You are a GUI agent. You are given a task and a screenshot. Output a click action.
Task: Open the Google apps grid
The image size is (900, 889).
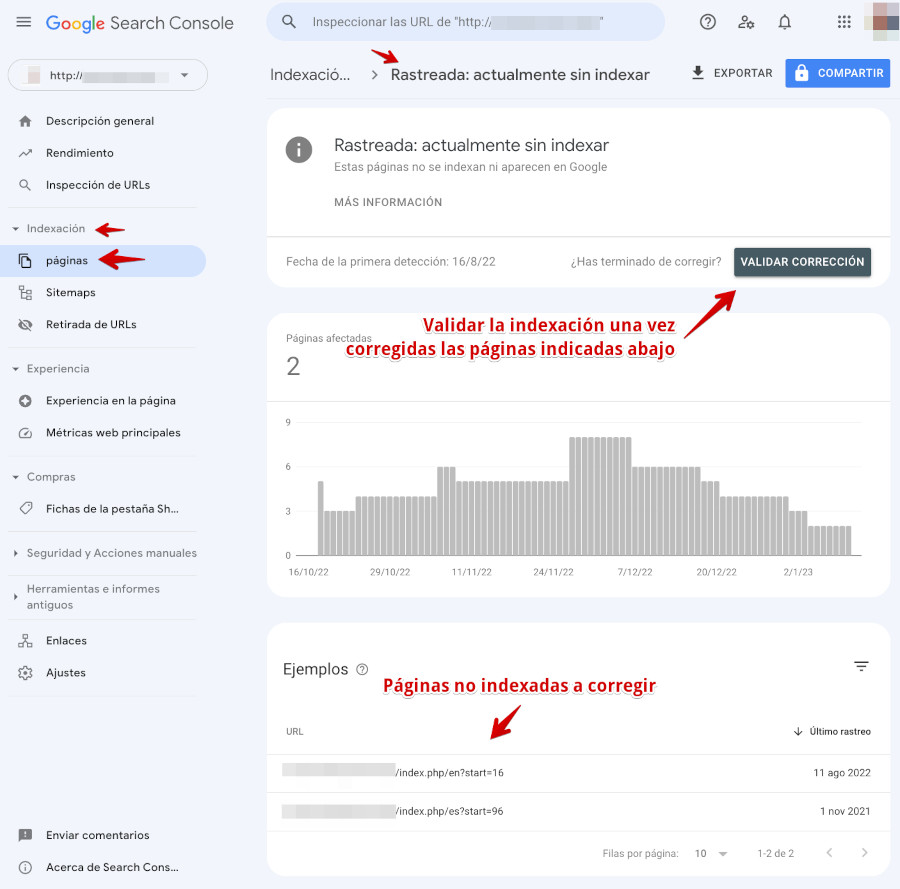[x=844, y=22]
